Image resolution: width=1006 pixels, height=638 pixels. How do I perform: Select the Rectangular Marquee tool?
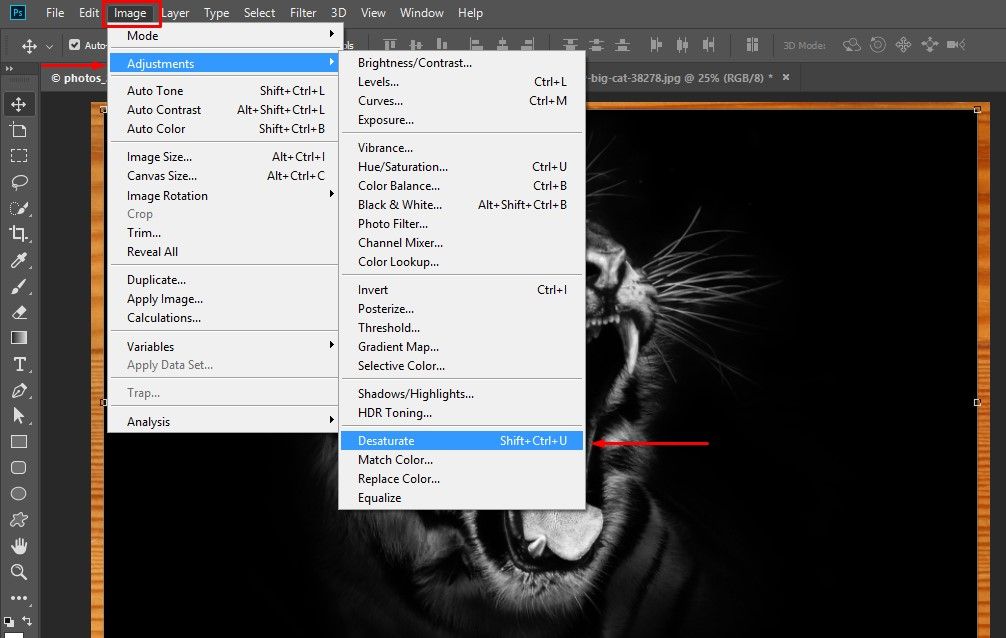pyautogui.click(x=19, y=156)
